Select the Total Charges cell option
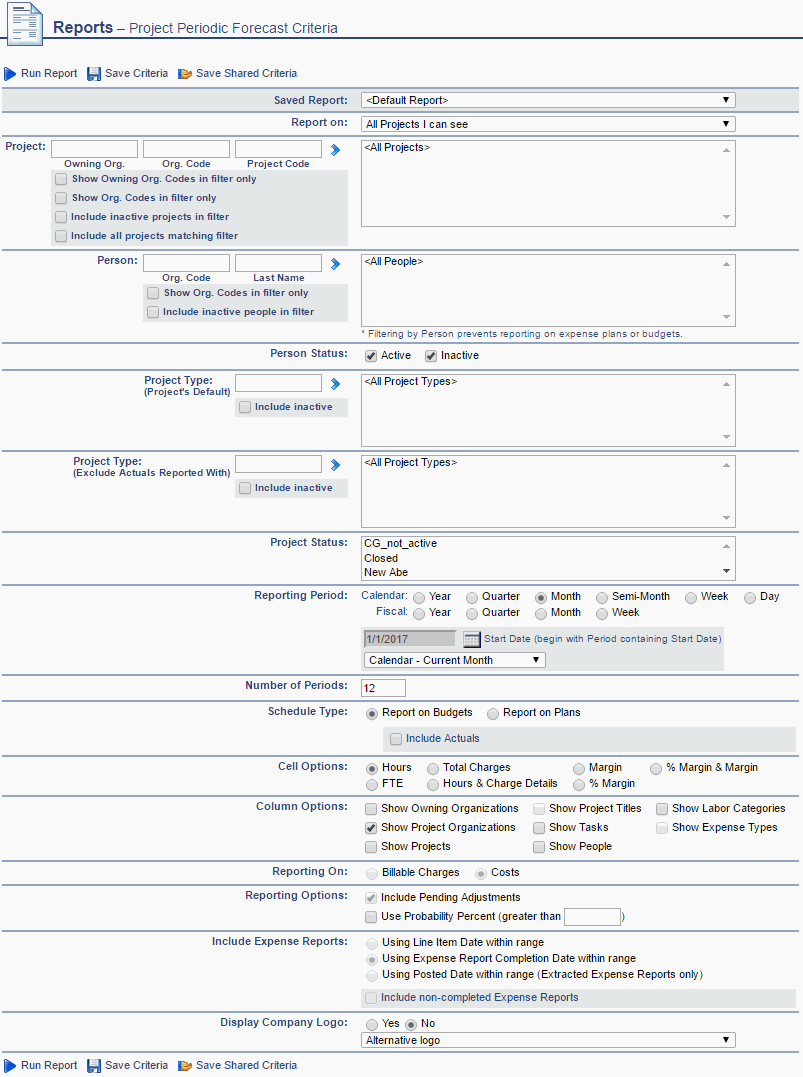This screenshot has width=803, height=1077. pos(433,769)
